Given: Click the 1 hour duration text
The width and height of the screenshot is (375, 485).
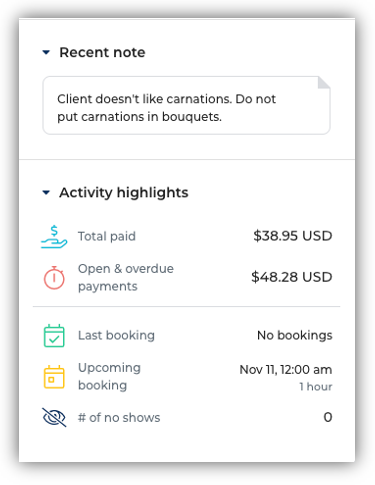Looking at the screenshot, I should 316,387.
